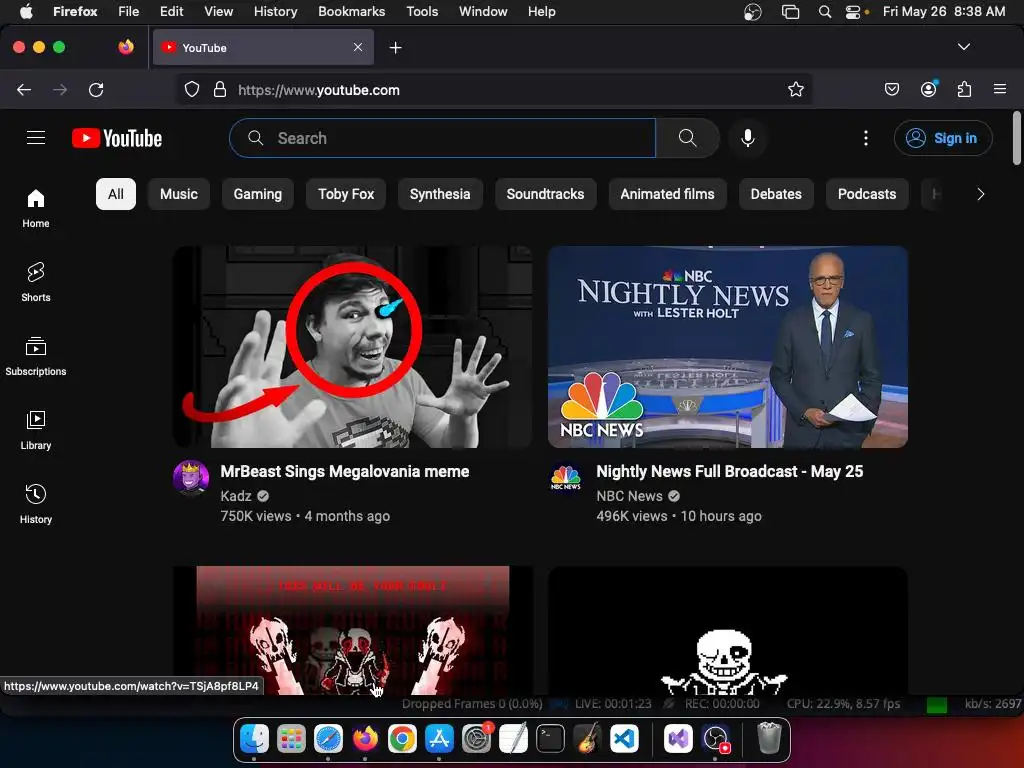Image resolution: width=1024 pixels, height=768 pixels.
Task: Open Pocket save icon in toolbar
Action: tap(892, 89)
